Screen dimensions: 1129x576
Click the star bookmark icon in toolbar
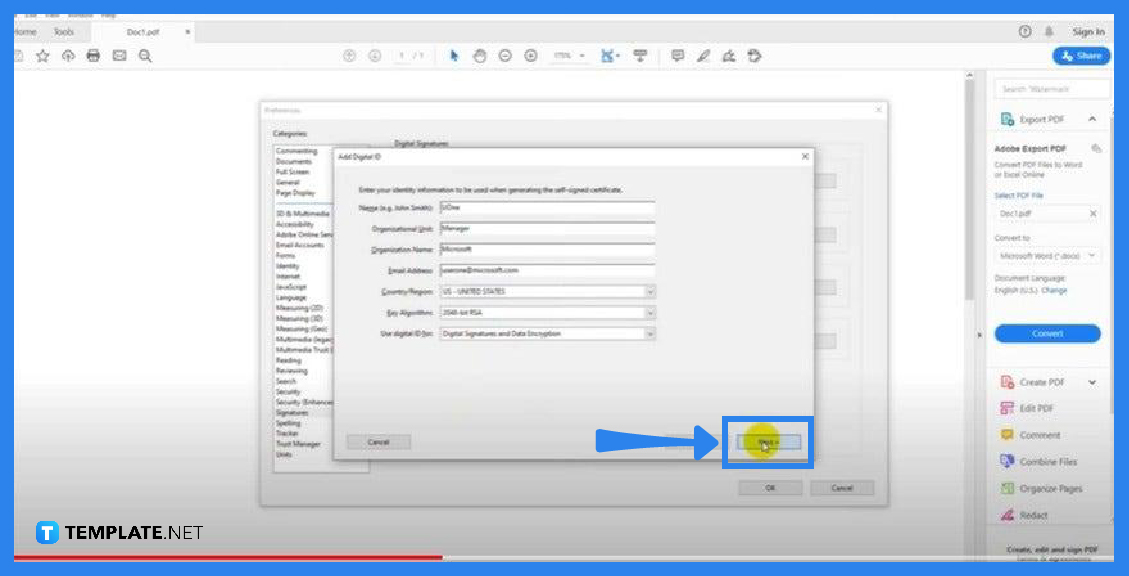tap(42, 56)
